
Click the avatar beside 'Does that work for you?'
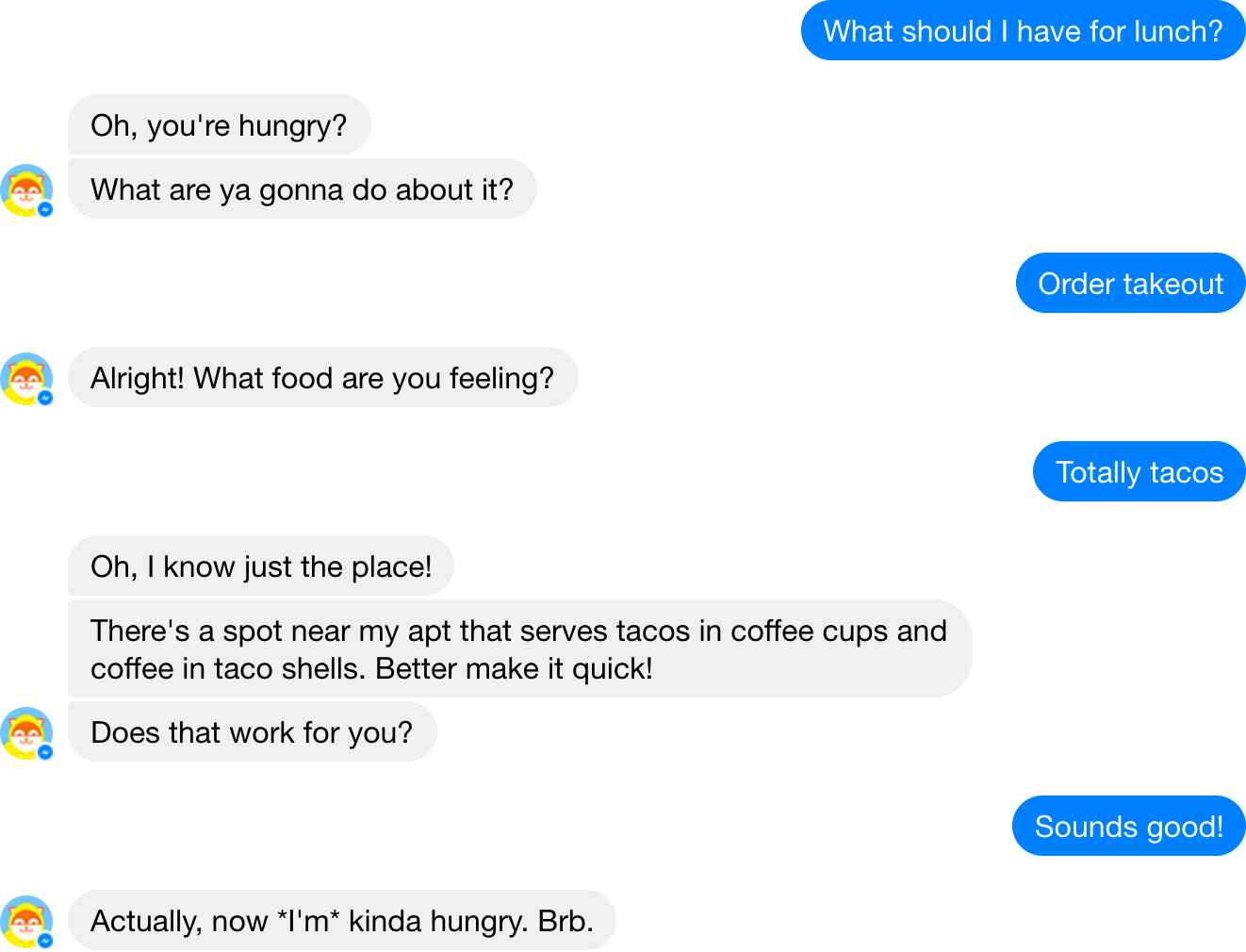pos(25,731)
